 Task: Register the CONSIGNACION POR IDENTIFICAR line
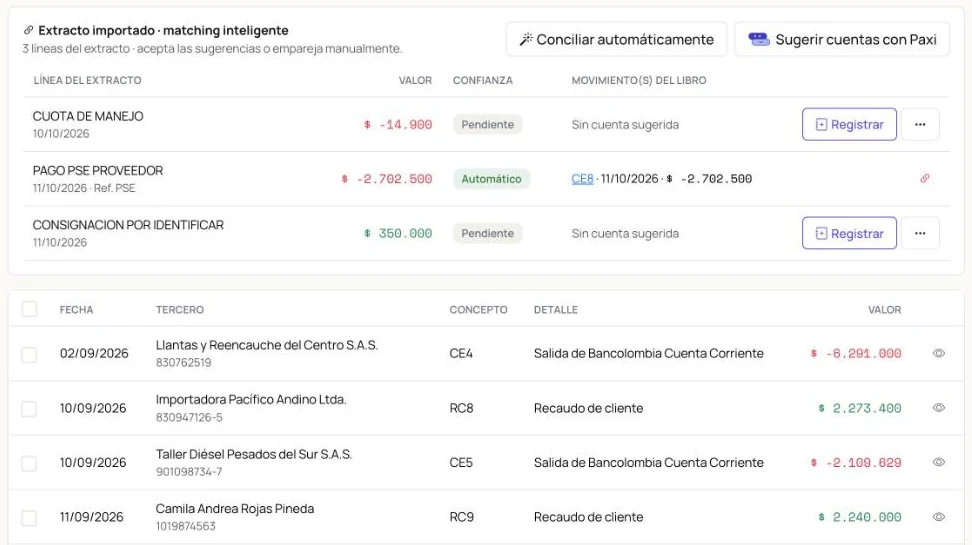tap(849, 233)
